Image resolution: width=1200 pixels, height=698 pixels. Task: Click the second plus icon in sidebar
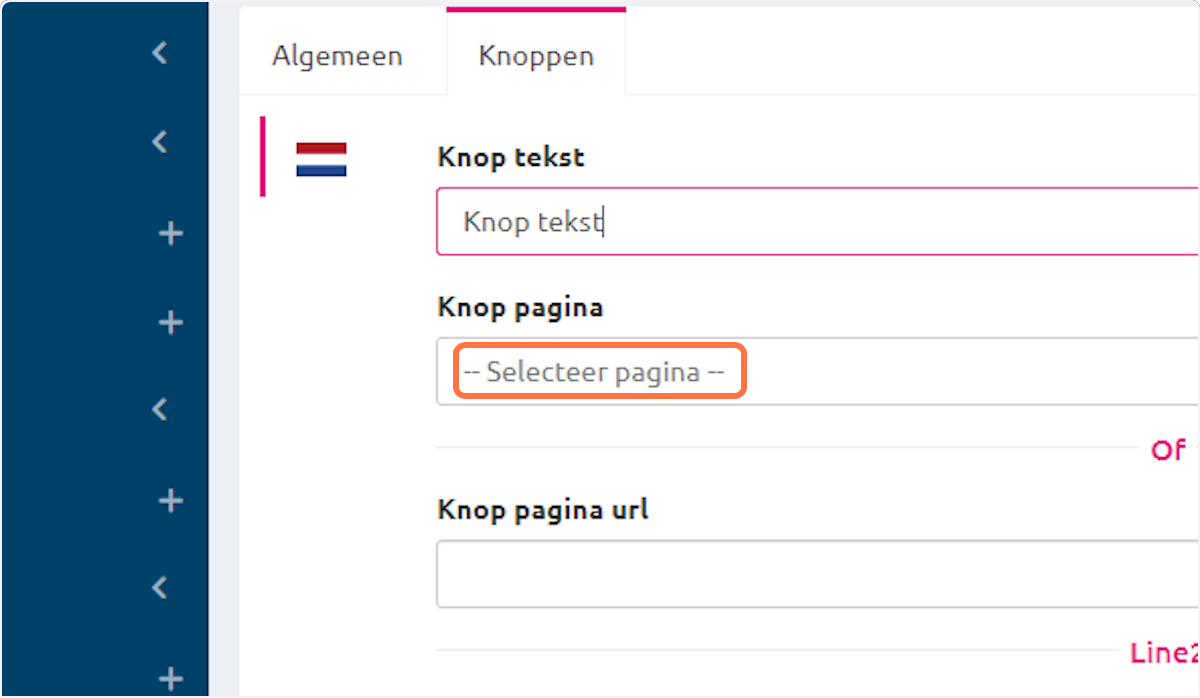(x=171, y=323)
